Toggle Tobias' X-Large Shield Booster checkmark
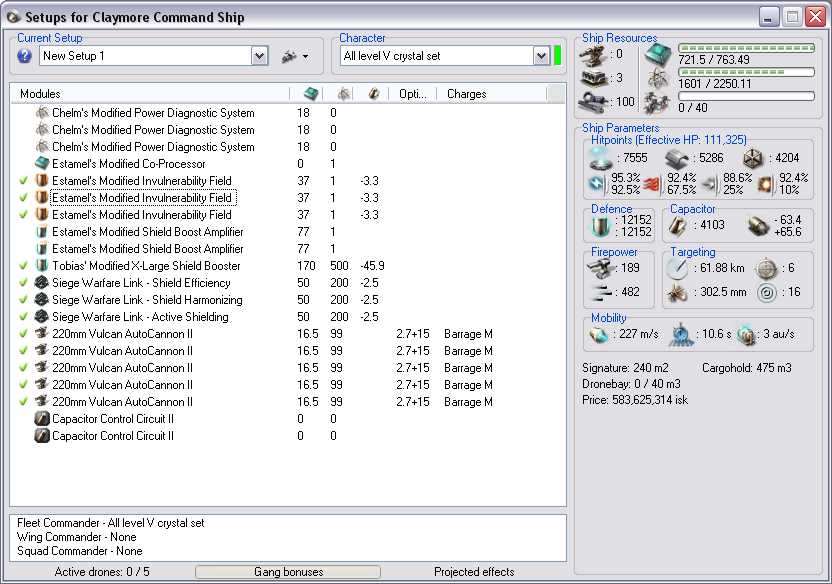This screenshot has height=584, width=832. pyautogui.click(x=23, y=266)
